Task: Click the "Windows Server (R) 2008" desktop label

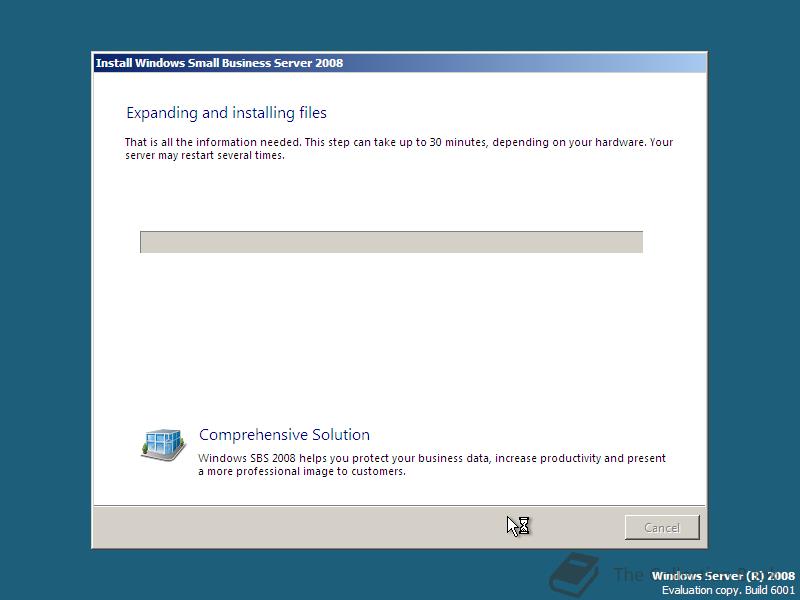Action: click(723, 576)
